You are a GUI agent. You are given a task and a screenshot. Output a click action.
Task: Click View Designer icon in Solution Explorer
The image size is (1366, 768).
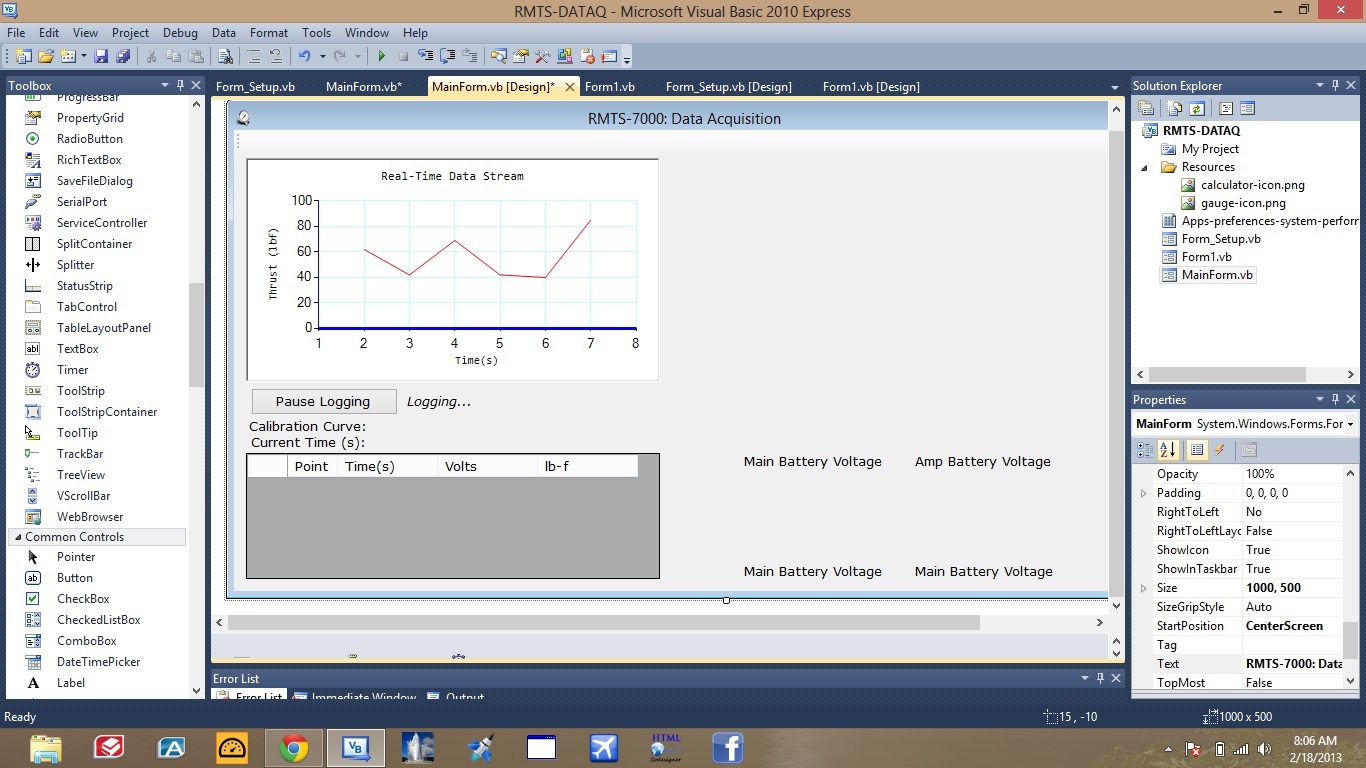(1247, 108)
